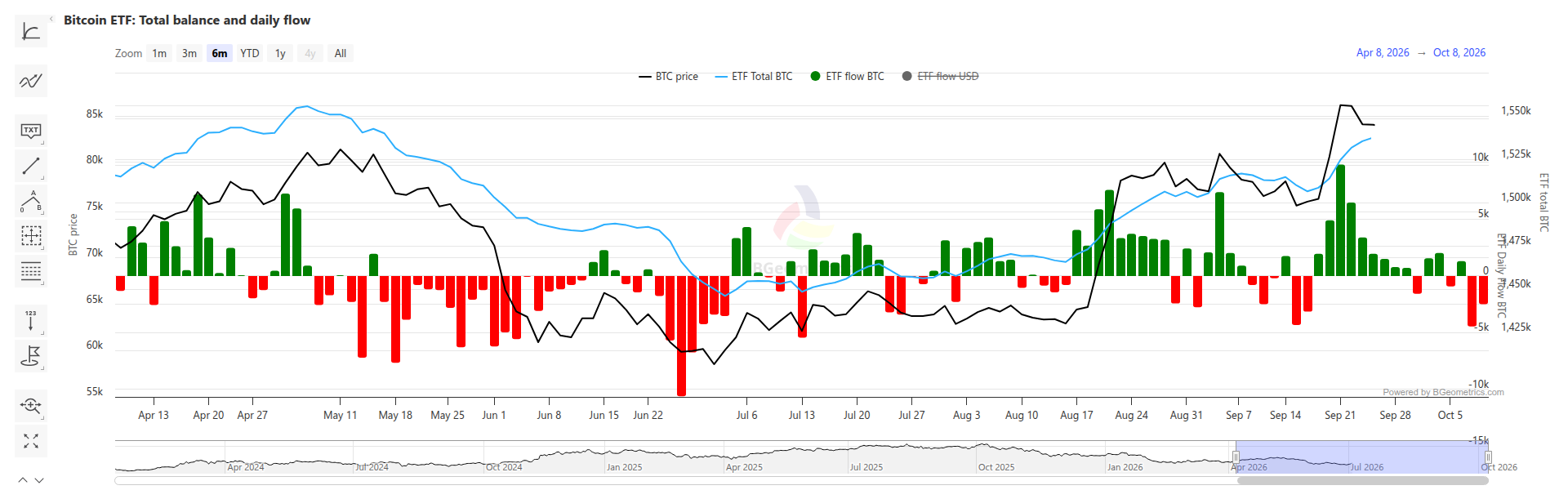Click the 'ETF total BTC' vertical axis title
The height and width of the screenshot is (490, 1568).
coord(1543,202)
